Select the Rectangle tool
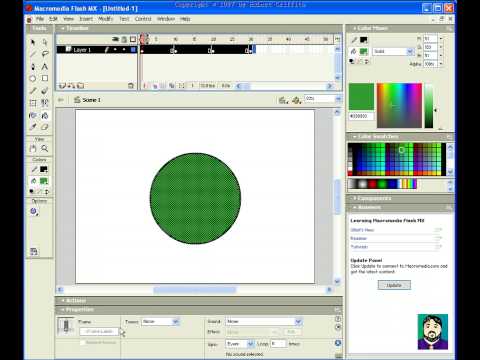Image resolution: width=480 pixels, height=360 pixels. click(x=45, y=78)
